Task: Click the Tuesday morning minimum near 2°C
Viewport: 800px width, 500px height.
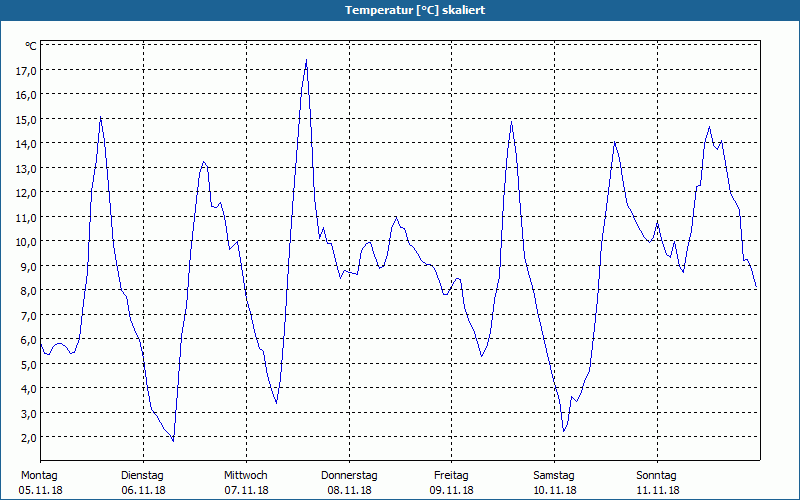Action: click(173, 441)
